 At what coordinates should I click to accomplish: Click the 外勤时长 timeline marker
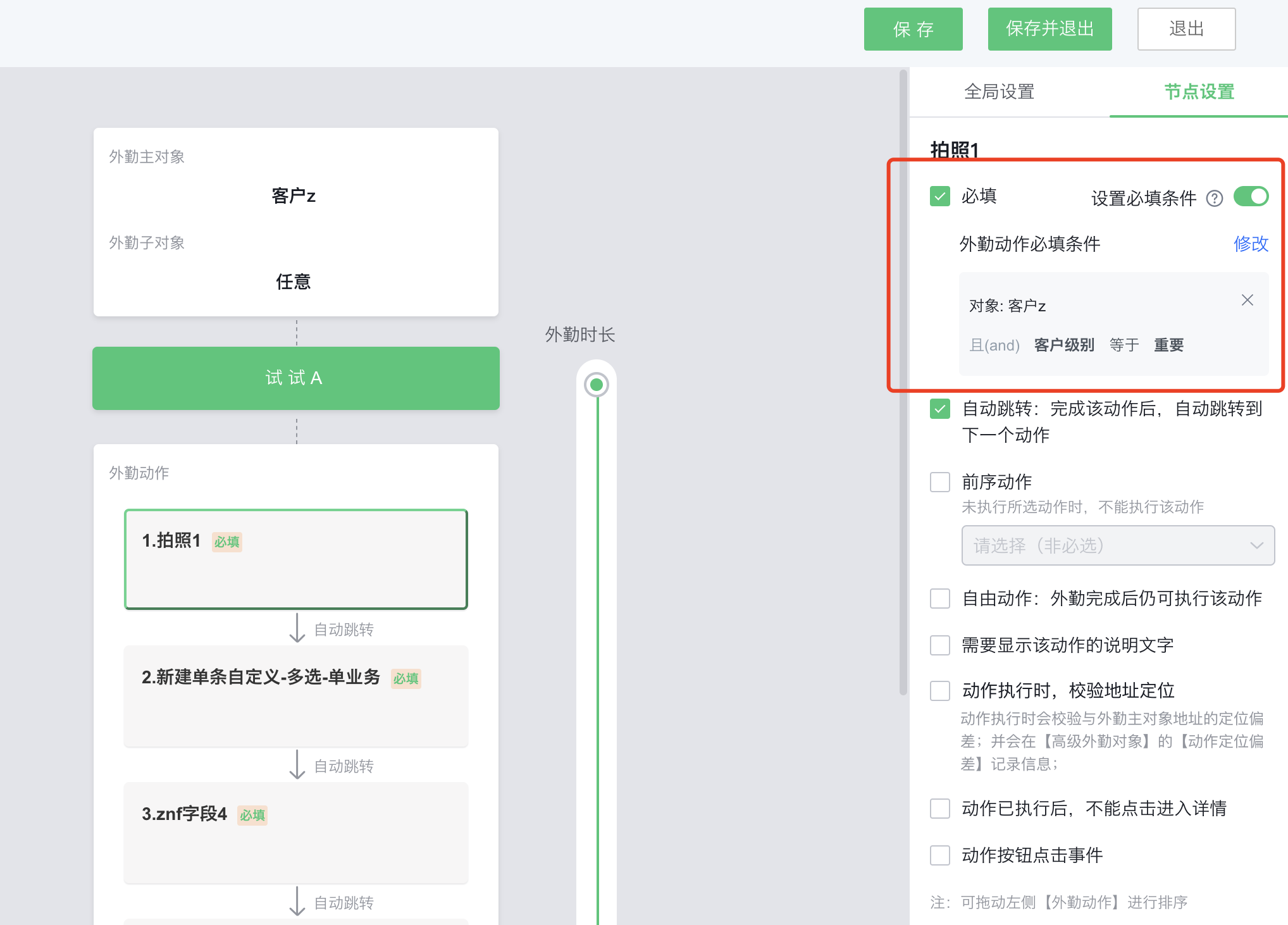pyautogui.click(x=595, y=383)
